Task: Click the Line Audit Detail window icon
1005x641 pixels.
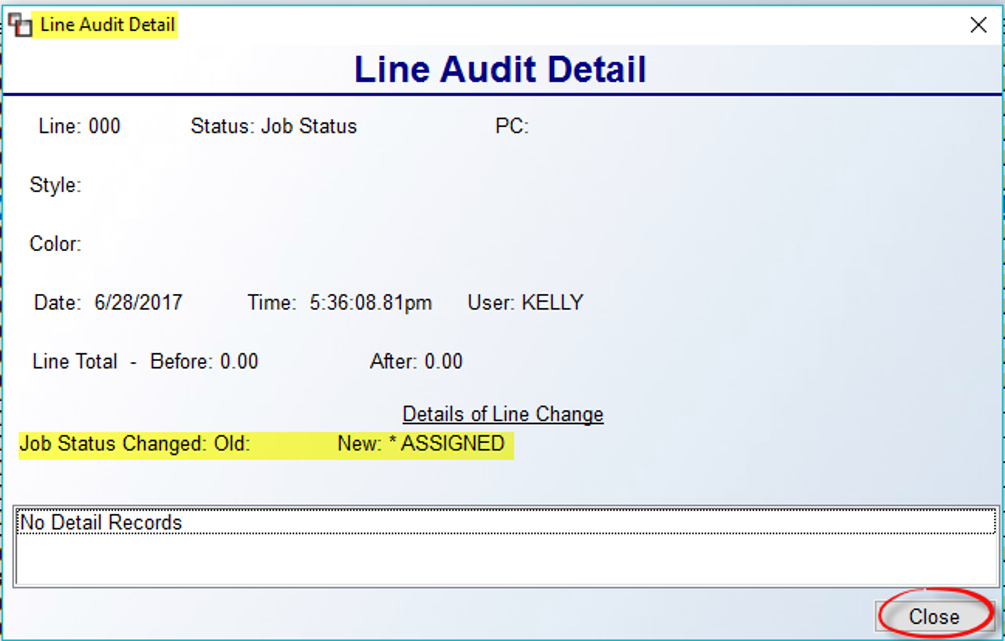Action: tap(20, 25)
